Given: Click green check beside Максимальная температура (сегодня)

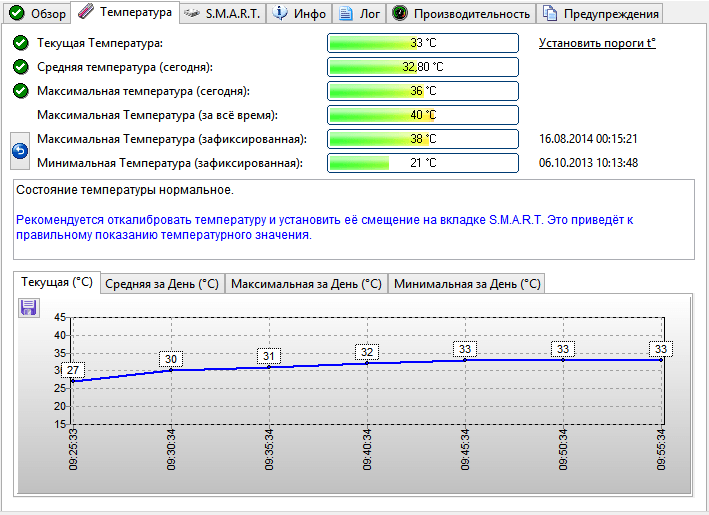Looking at the screenshot, I should point(20,91).
